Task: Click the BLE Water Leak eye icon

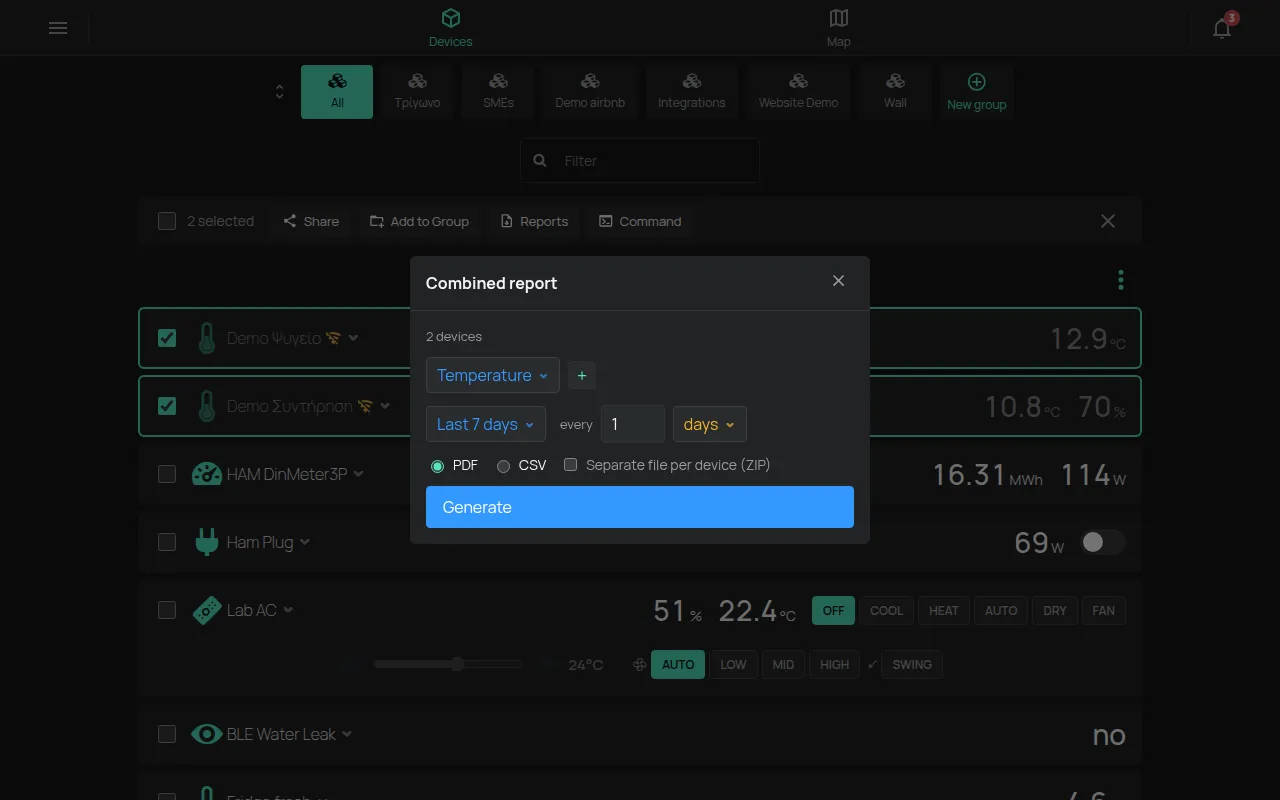Action: 207,734
